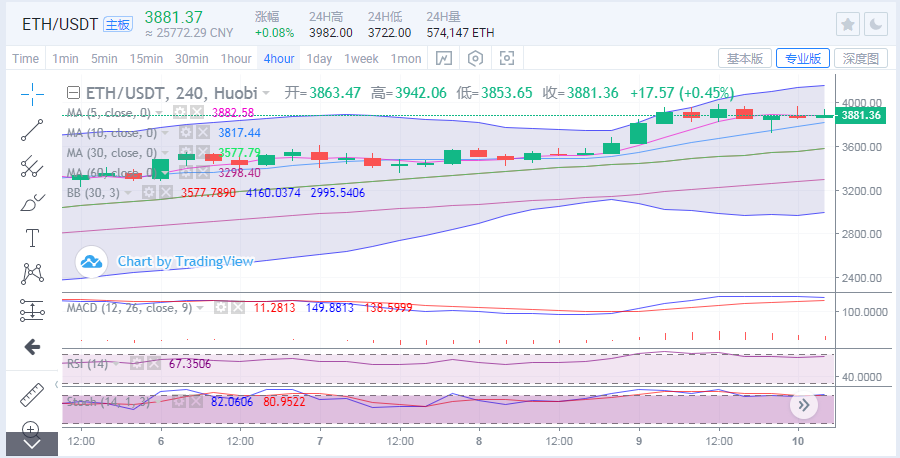Click the scroll-to-latest double arrow button

pyautogui.click(x=803, y=405)
